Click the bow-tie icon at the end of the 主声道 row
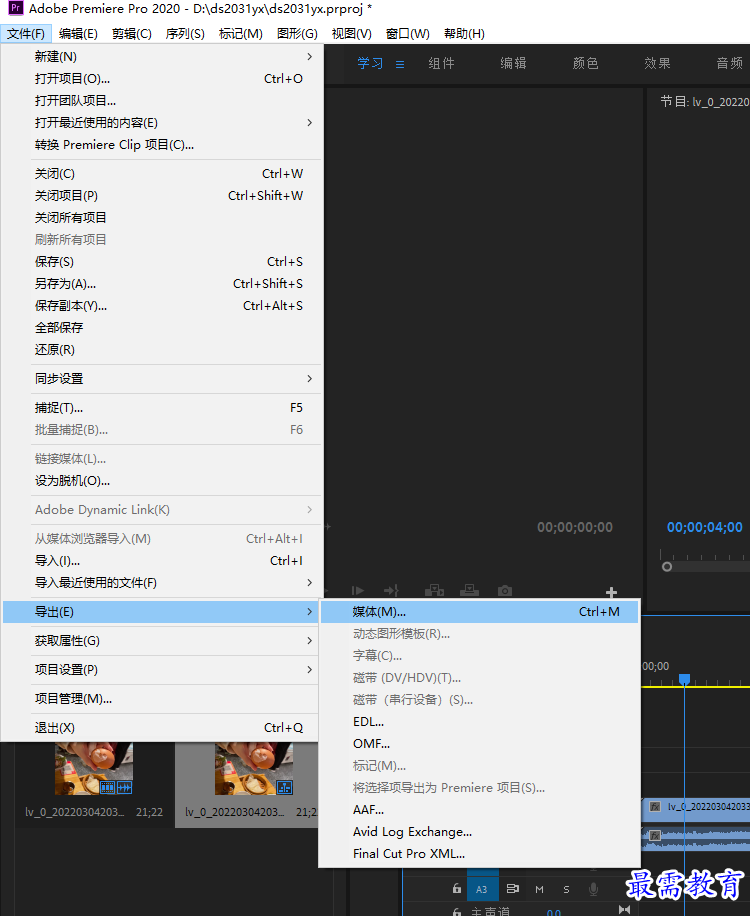This screenshot has height=916, width=750. 624,910
